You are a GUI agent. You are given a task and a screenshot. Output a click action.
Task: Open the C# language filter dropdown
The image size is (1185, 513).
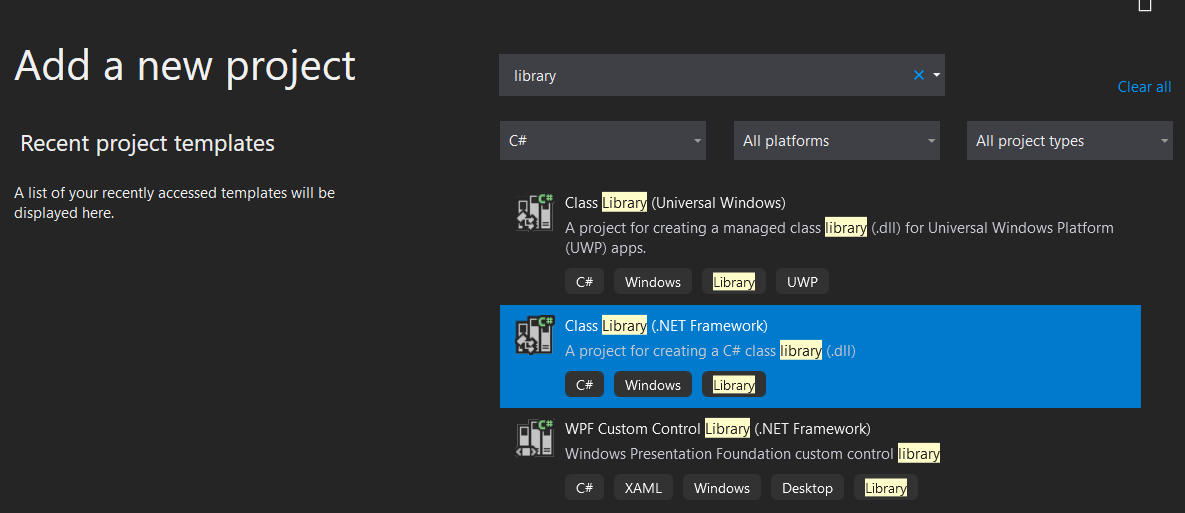tap(603, 141)
